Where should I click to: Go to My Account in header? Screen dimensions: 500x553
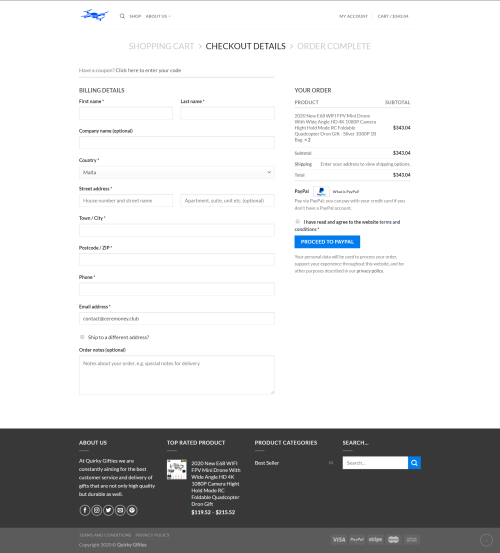[353, 16]
